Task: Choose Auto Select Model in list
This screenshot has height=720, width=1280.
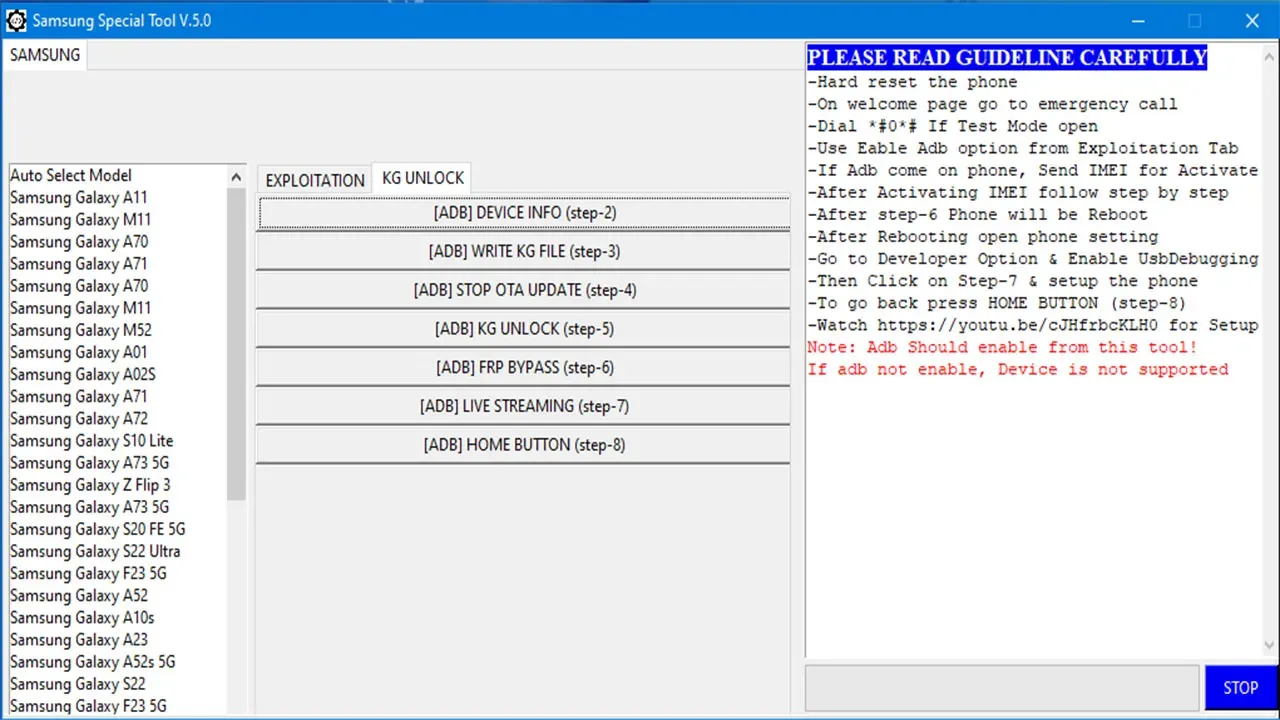Action: pos(71,175)
